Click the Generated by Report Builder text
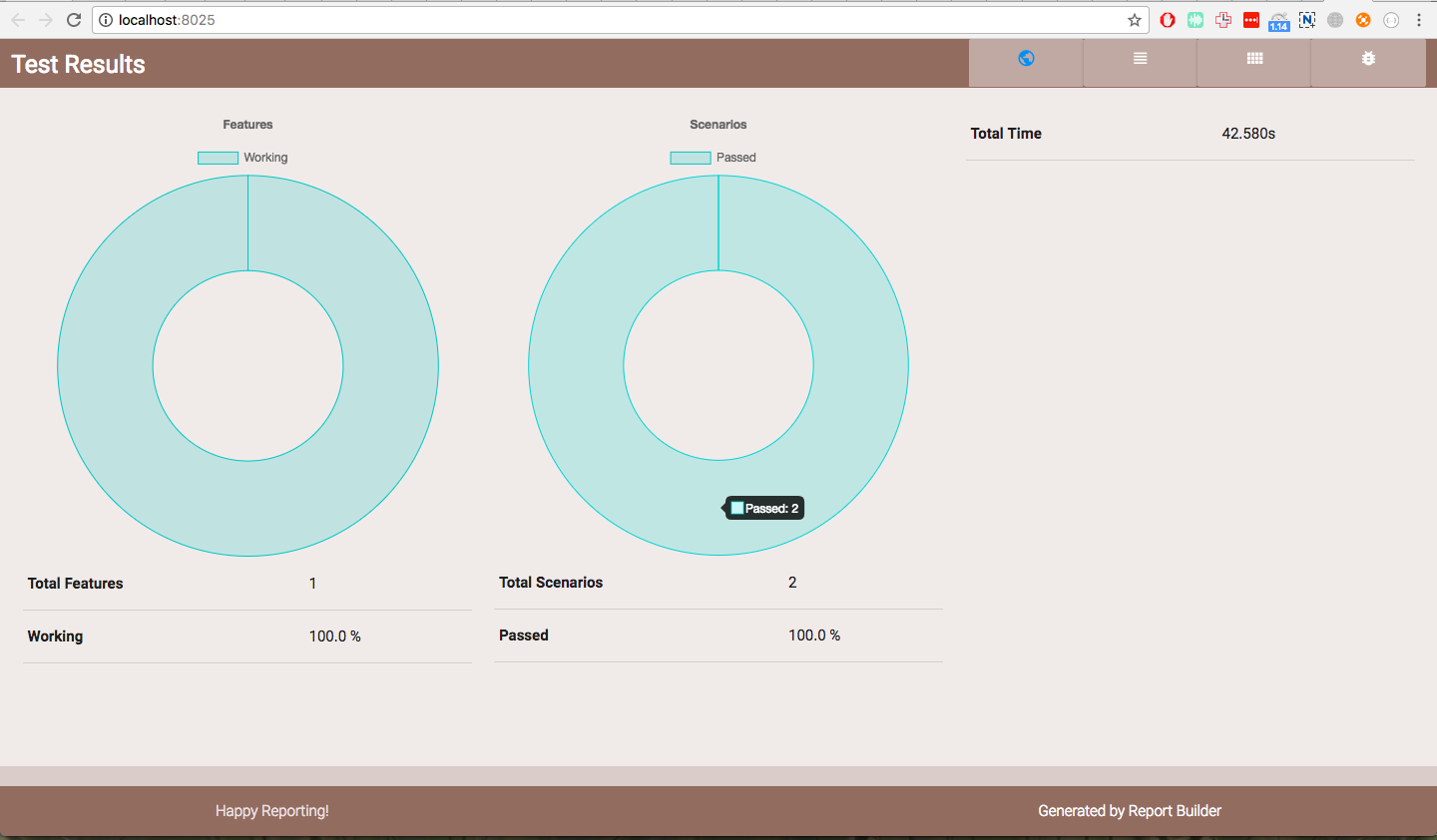This screenshot has height=840, width=1437. (x=1130, y=811)
